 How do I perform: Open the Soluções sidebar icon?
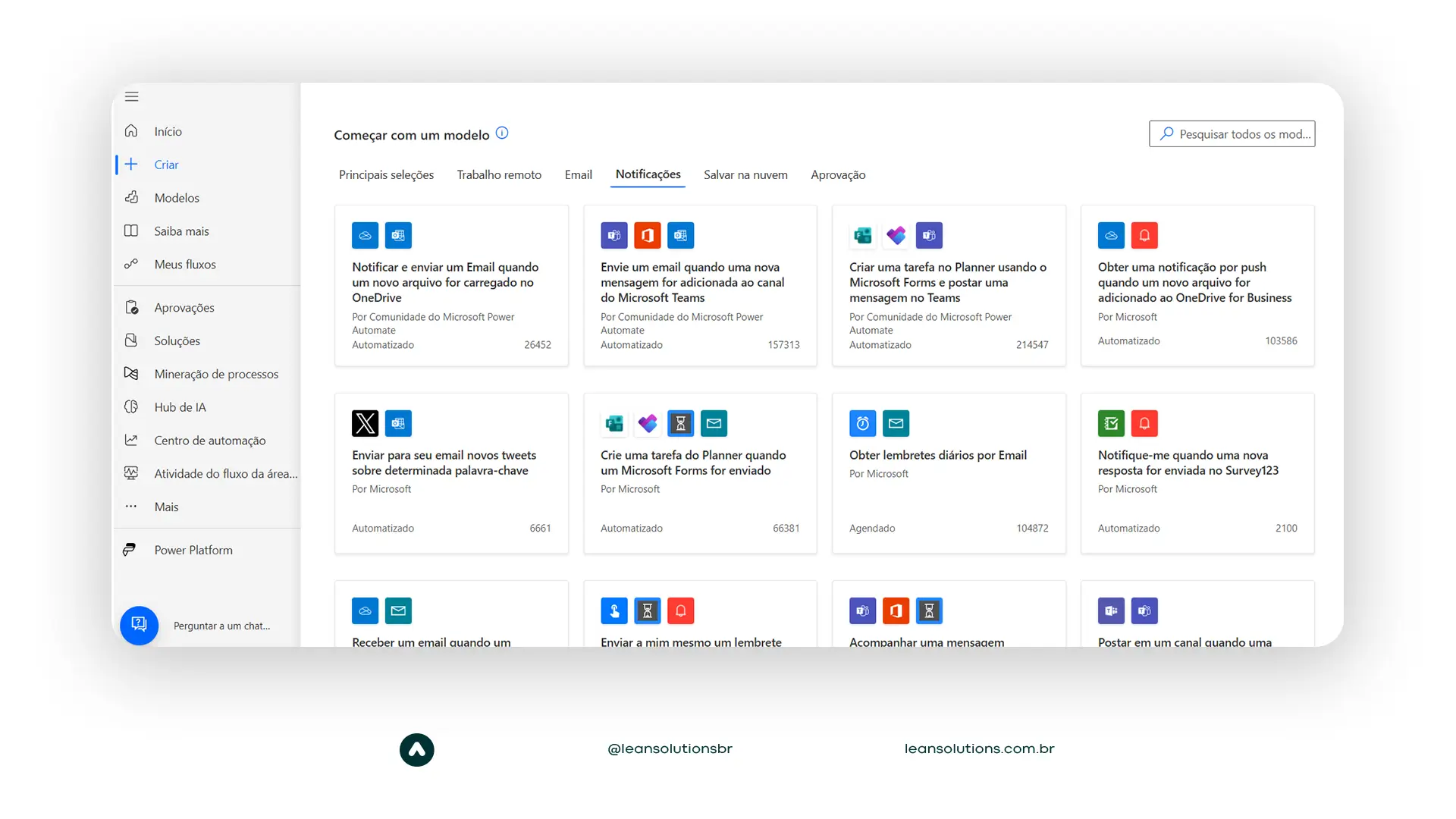[131, 340]
